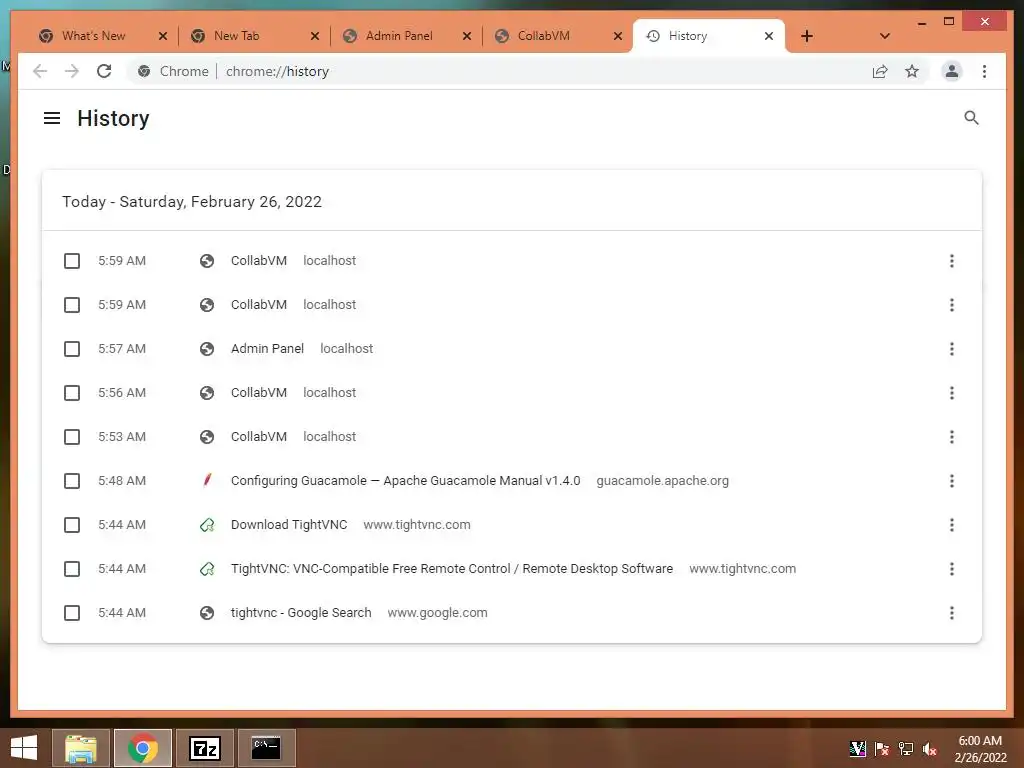The image size is (1024, 768).
Task: Check the Download TightVNC entry
Action: (72, 525)
